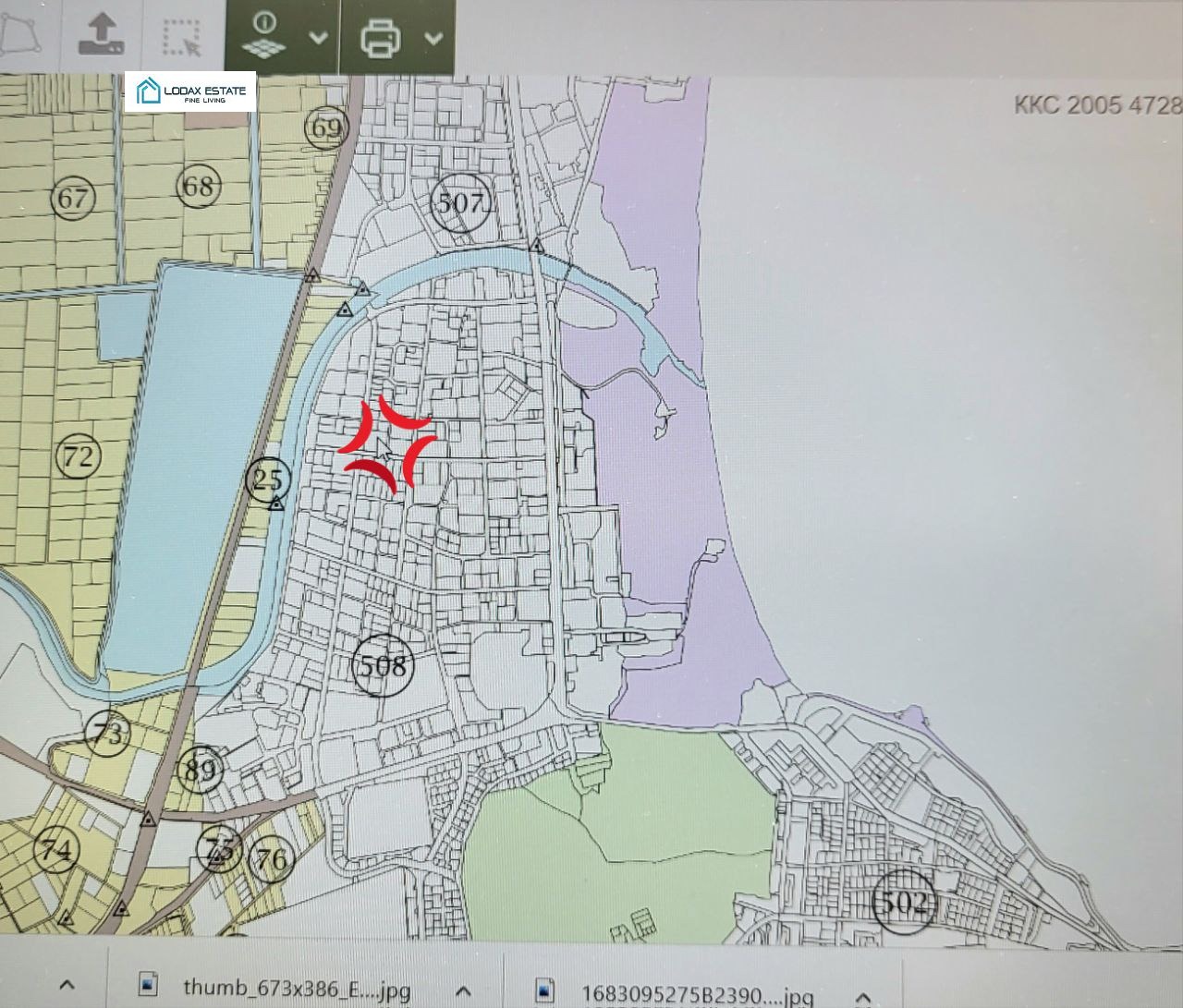Open downloaded file 1683095275B2390....jpg
1183x1008 pixels.
coord(697,994)
